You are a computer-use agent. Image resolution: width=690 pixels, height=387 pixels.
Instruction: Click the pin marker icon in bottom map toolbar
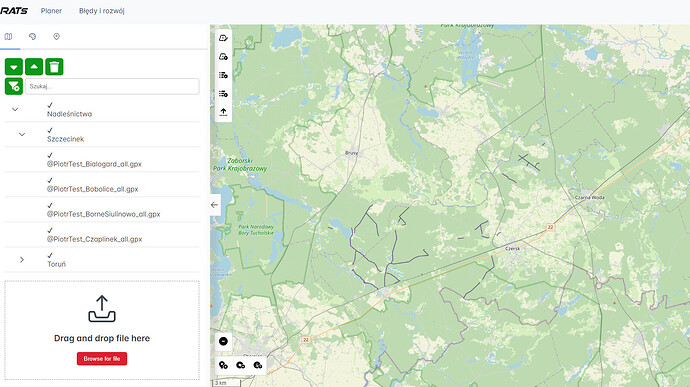tap(224, 365)
